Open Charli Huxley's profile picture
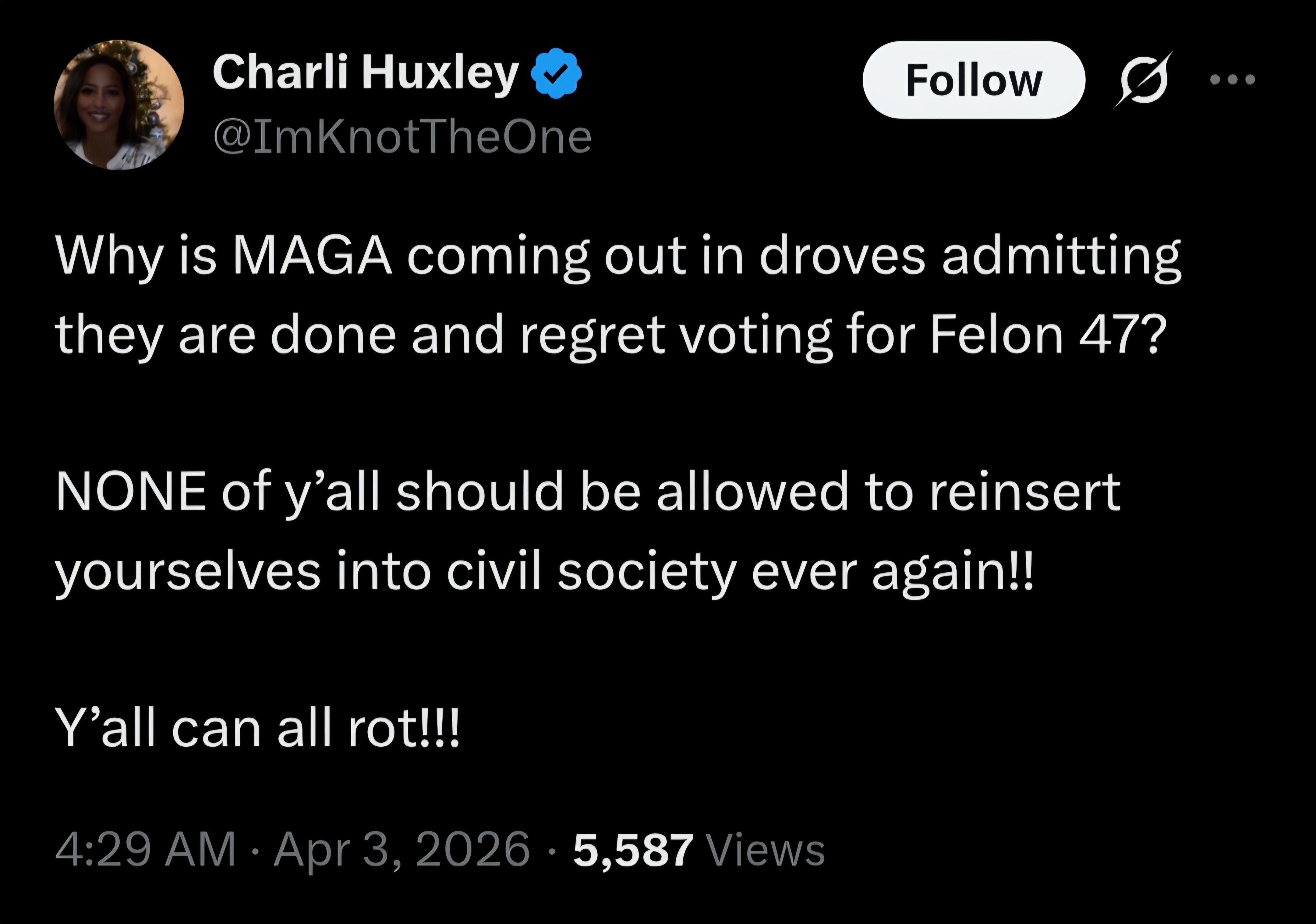 coord(119,105)
